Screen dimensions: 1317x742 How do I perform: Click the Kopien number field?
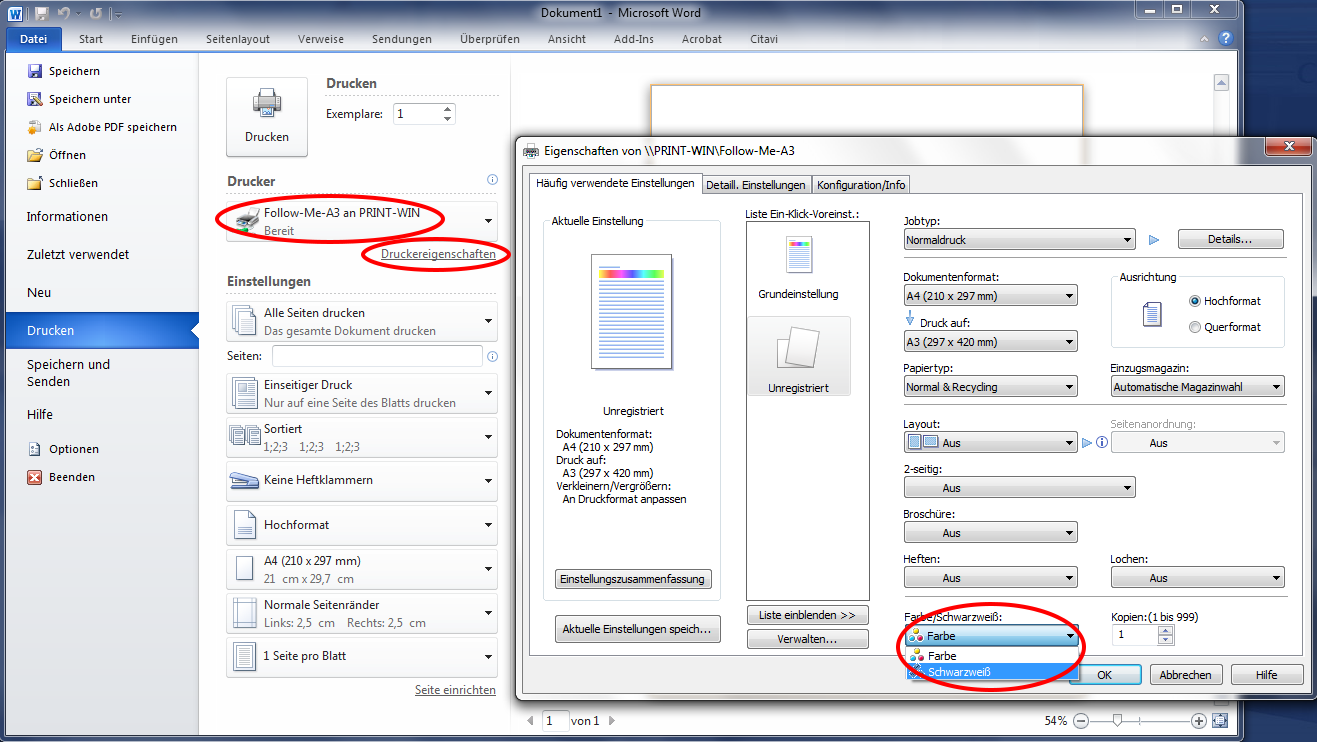[x=1134, y=635]
